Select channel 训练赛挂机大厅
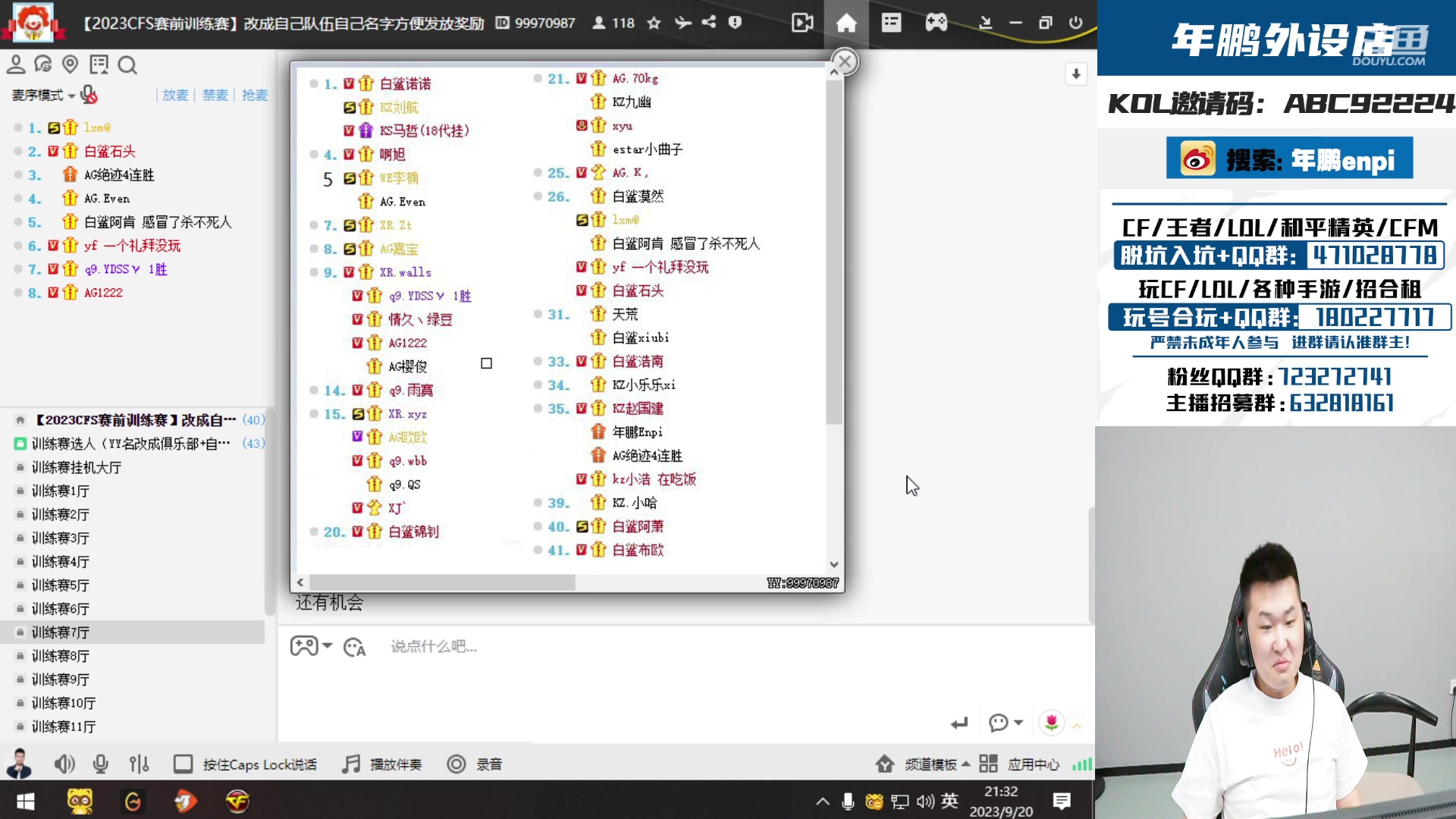This screenshot has height=819, width=1456. tap(77, 468)
